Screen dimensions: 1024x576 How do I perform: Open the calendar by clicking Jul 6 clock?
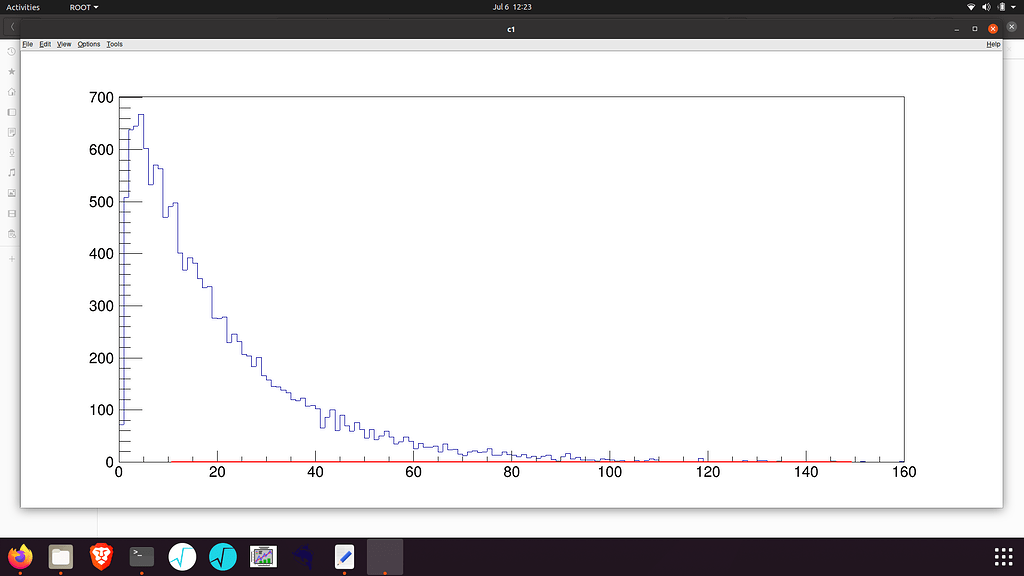(x=512, y=6)
